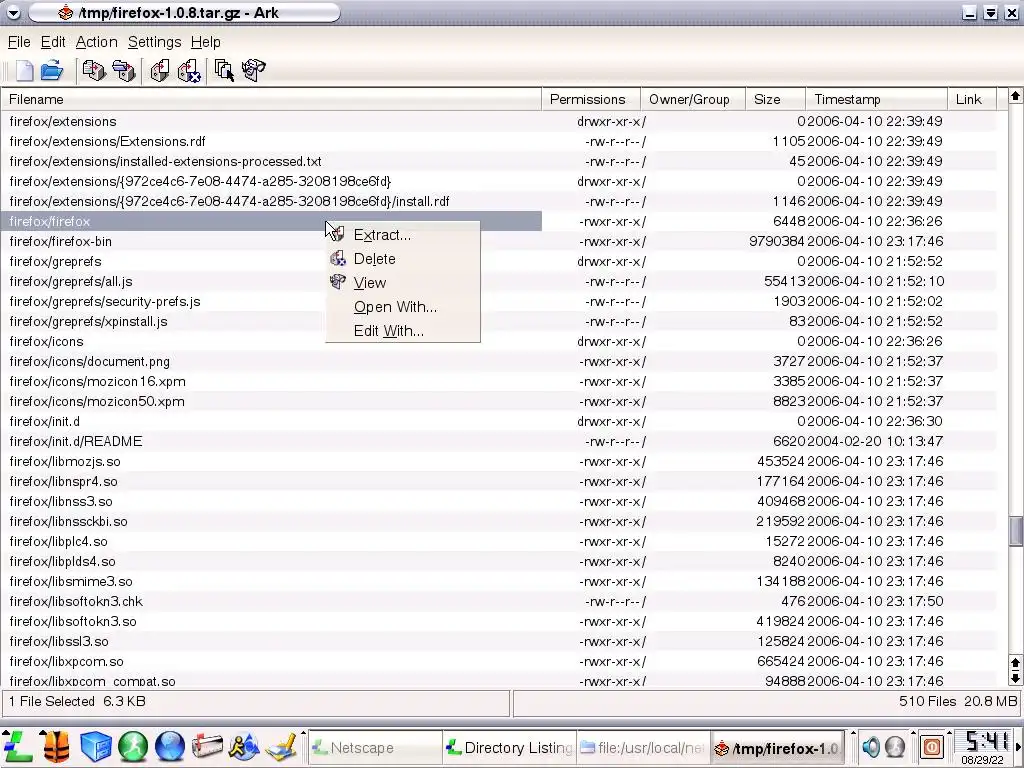
Task: Switch to the file:/usr/local/ taskbar window
Action: click(643, 748)
